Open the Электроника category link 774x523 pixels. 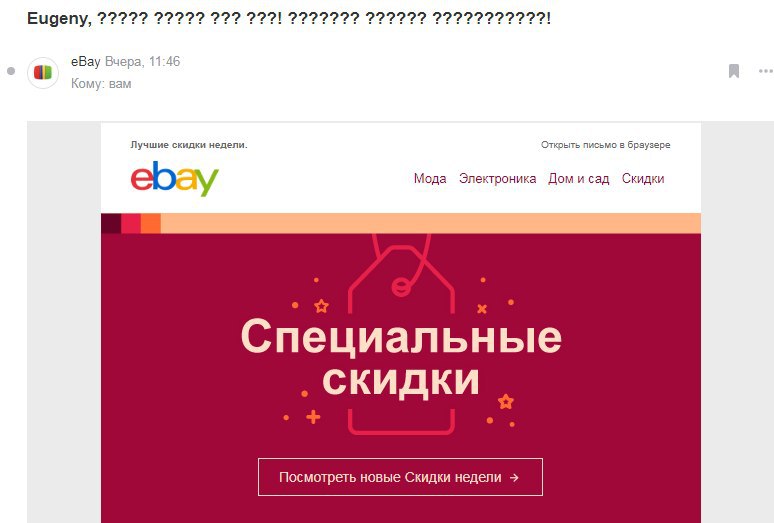(498, 179)
